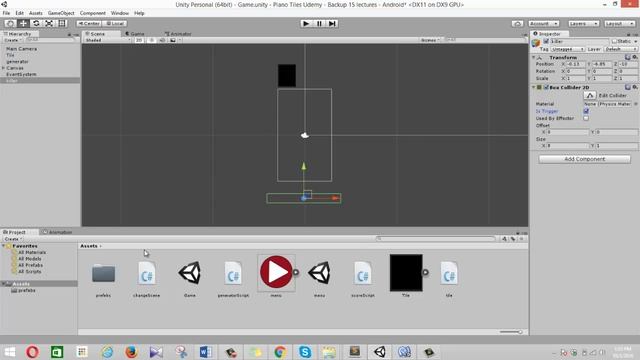Click the Edit Collider button
640x360 pixels.
[x=590, y=95]
